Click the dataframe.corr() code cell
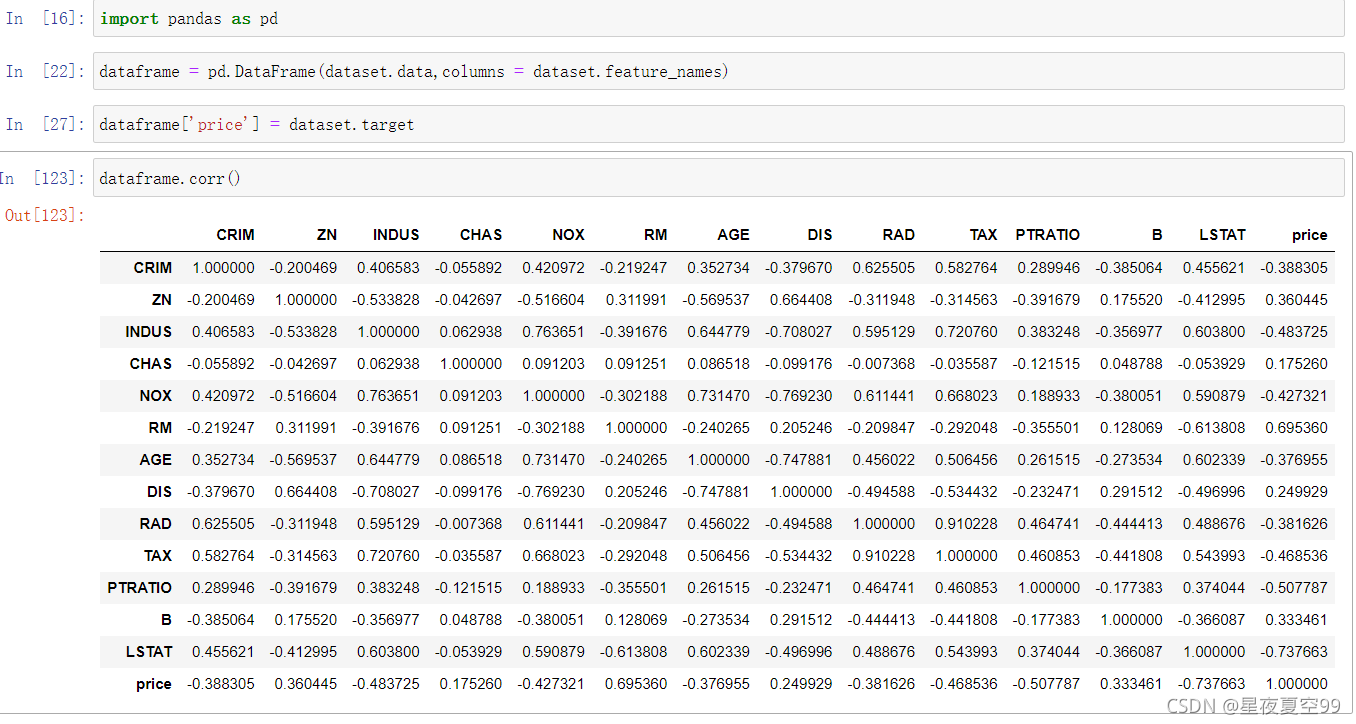Image resolution: width=1356 pixels, height=724 pixels. point(718,178)
